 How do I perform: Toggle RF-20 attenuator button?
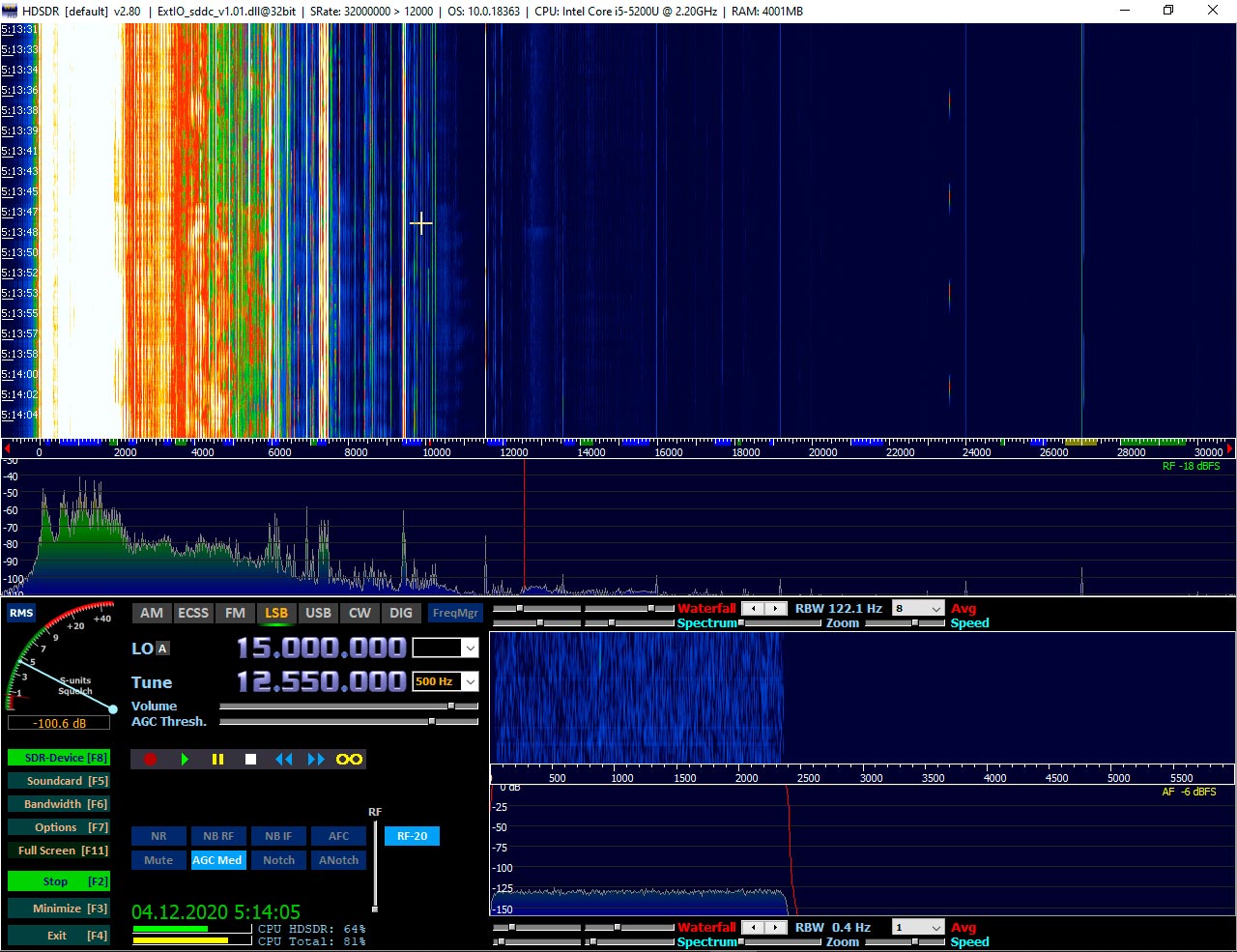(x=412, y=836)
